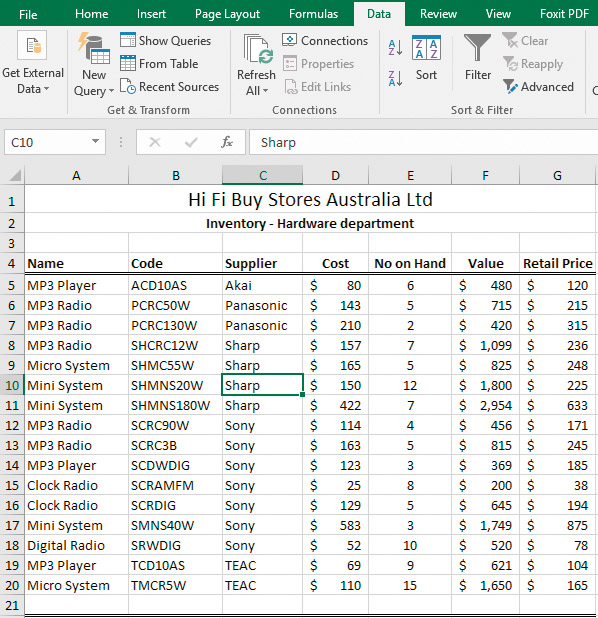Screen dimensions: 598x618
Task: Click the Supplier header cell
Action: 263,263
